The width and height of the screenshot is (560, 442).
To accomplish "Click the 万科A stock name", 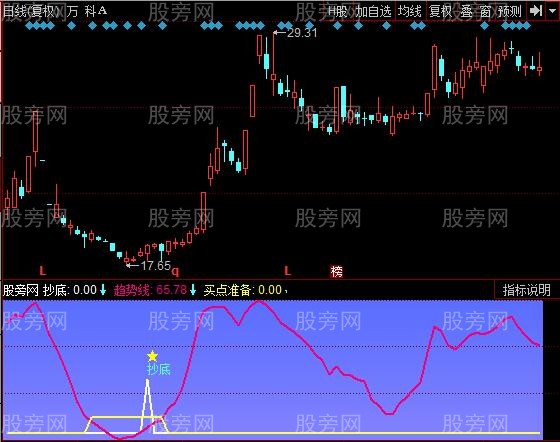I will coord(87,11).
